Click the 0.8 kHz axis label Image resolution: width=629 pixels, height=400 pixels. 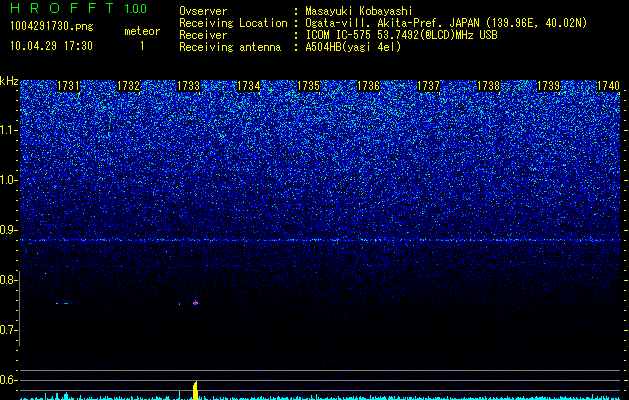point(9,280)
